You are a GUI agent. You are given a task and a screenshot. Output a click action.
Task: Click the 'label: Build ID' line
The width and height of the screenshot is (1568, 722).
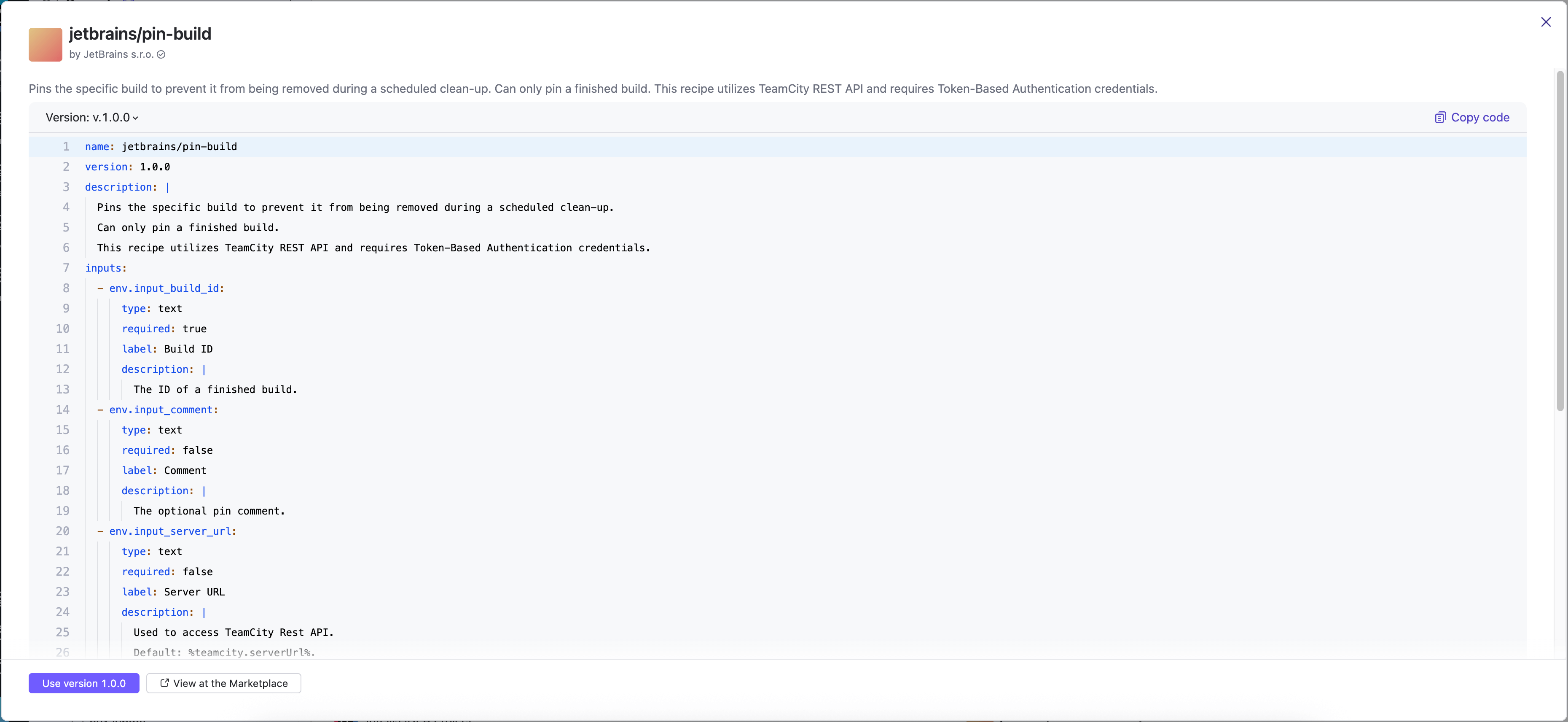[x=167, y=349]
